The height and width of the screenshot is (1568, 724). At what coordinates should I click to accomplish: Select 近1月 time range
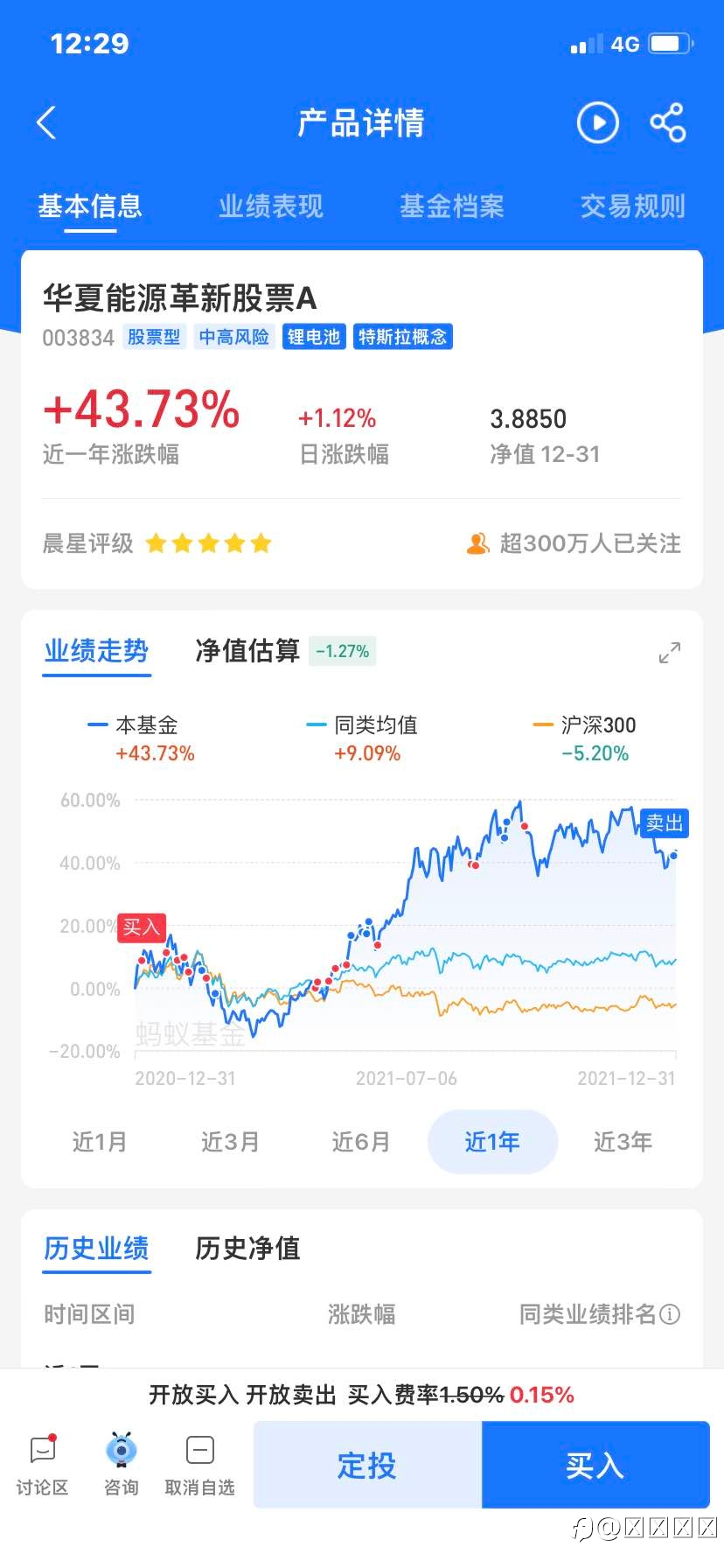tap(100, 1142)
